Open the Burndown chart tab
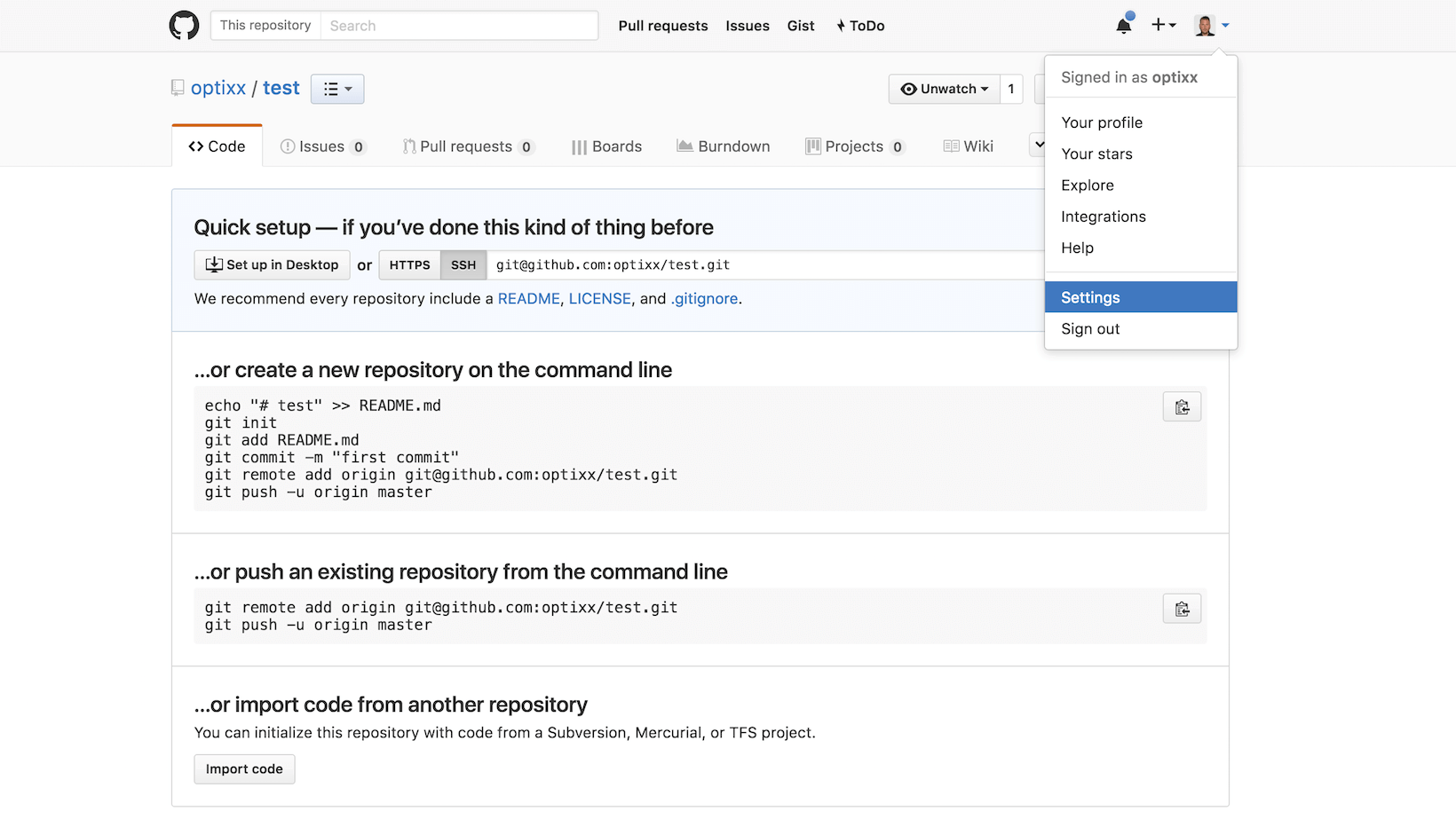Viewport: 1456px width, 827px height. [723, 146]
